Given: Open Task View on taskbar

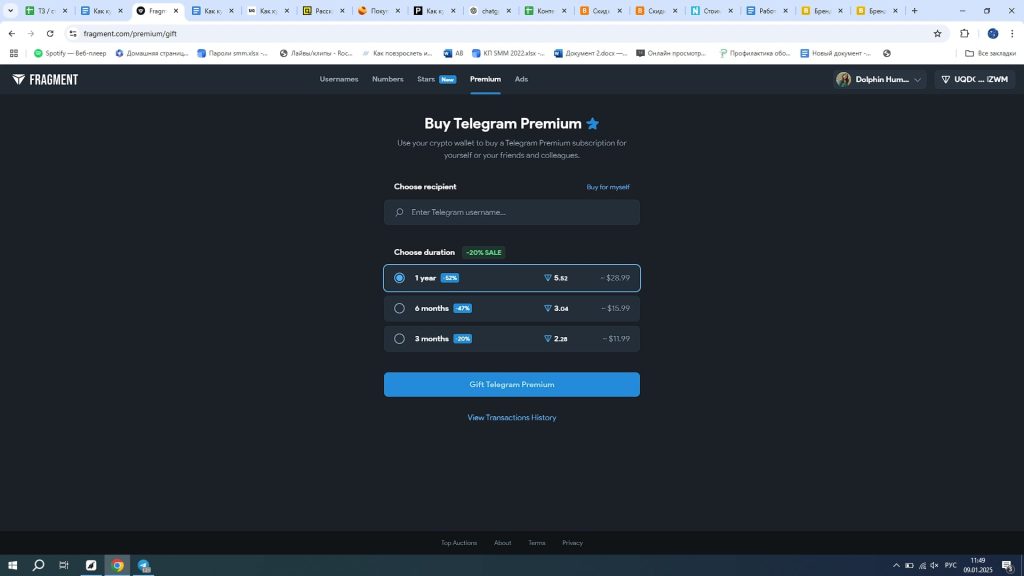Looking at the screenshot, I should coord(64,566).
